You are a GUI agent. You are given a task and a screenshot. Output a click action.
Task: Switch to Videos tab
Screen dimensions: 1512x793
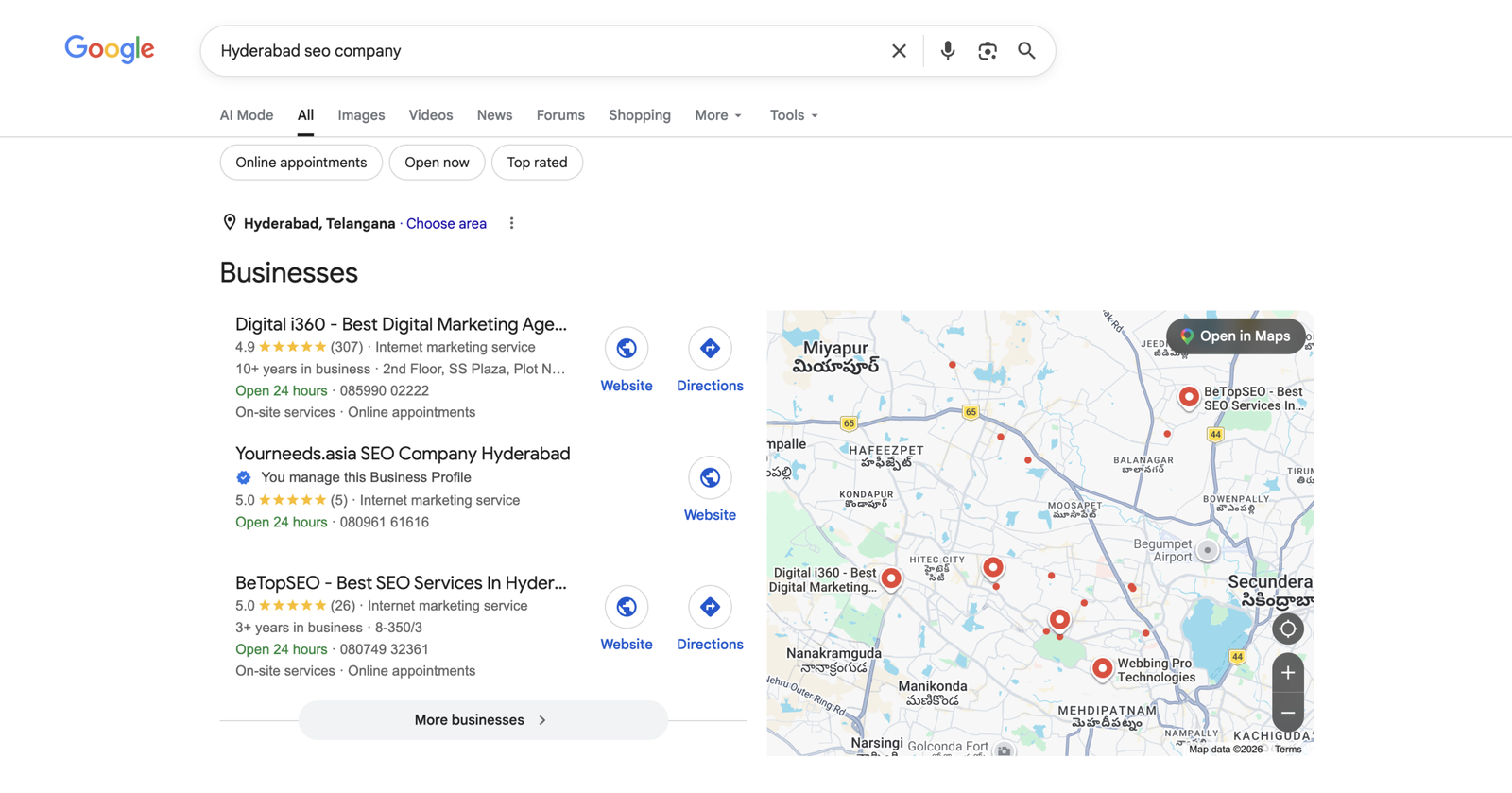431,115
